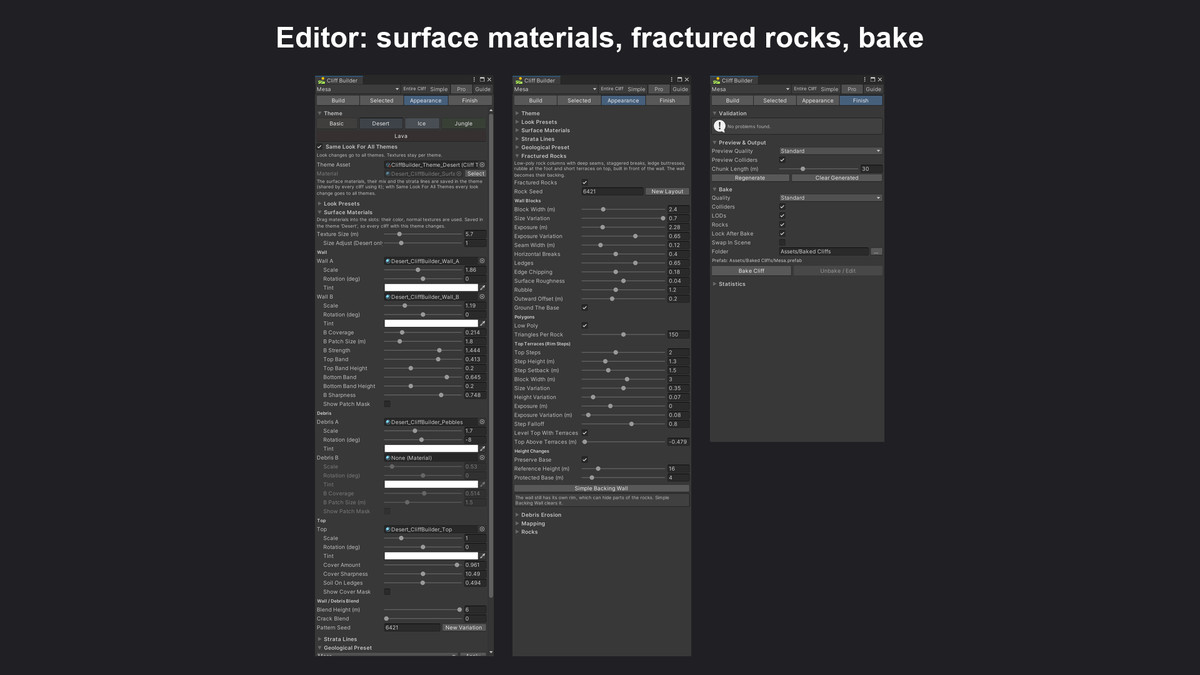
Task: Open kebab menu of the left Cliff Builder panel
Action: (475, 80)
